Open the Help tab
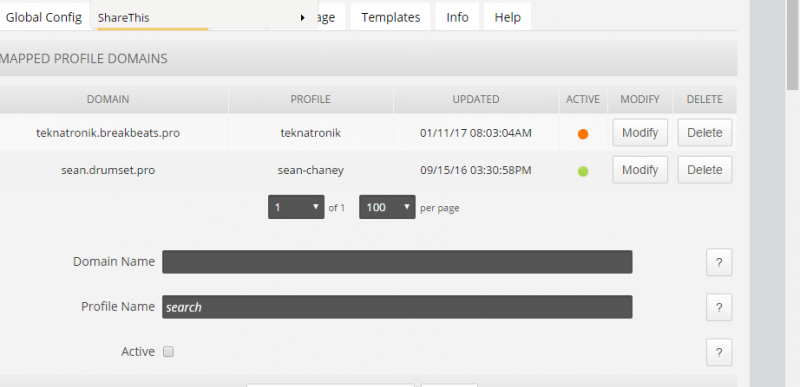800x387 pixels. point(507,17)
